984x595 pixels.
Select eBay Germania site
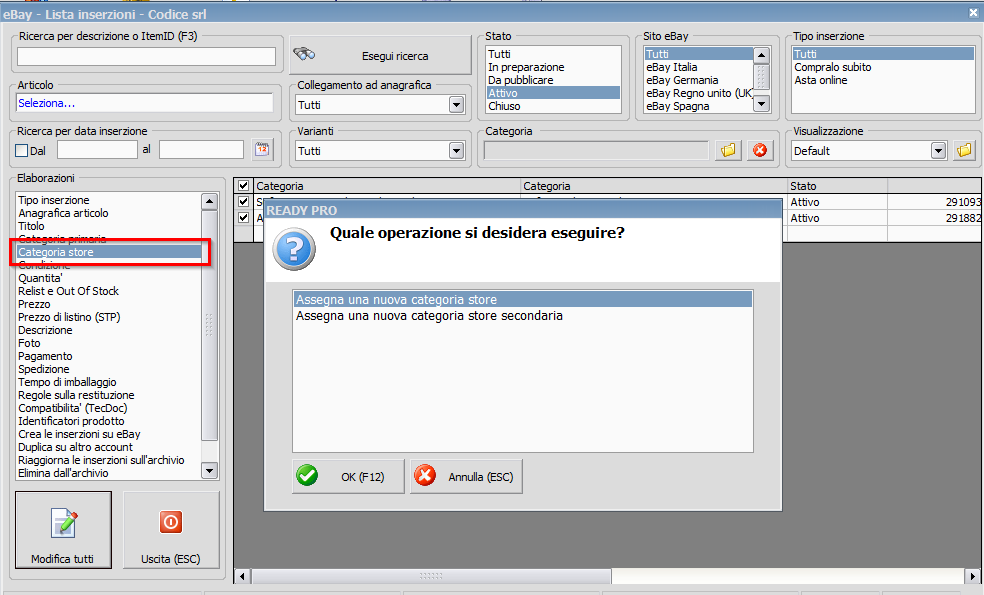698,80
